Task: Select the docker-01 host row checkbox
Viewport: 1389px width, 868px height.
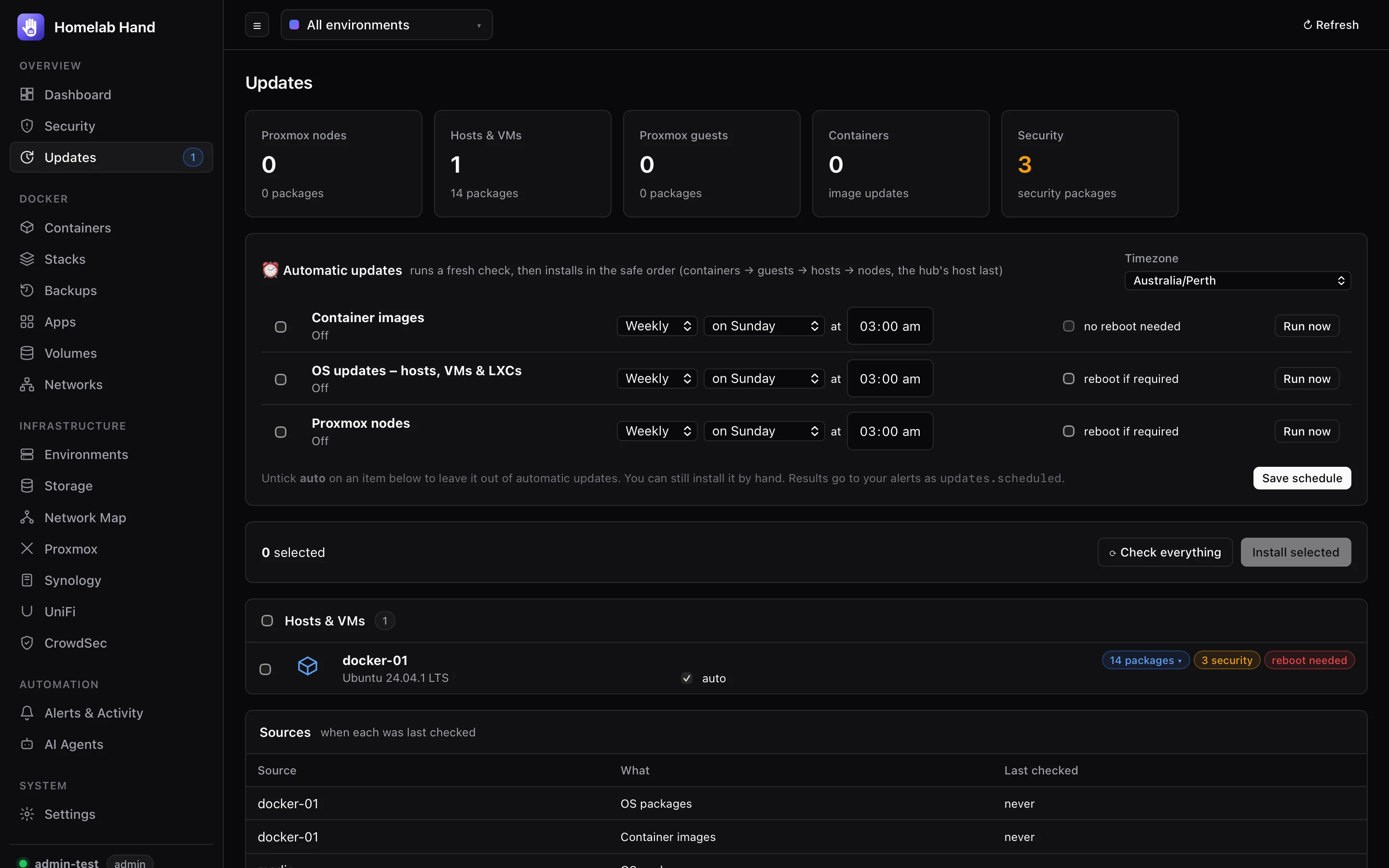Action: pos(265,669)
